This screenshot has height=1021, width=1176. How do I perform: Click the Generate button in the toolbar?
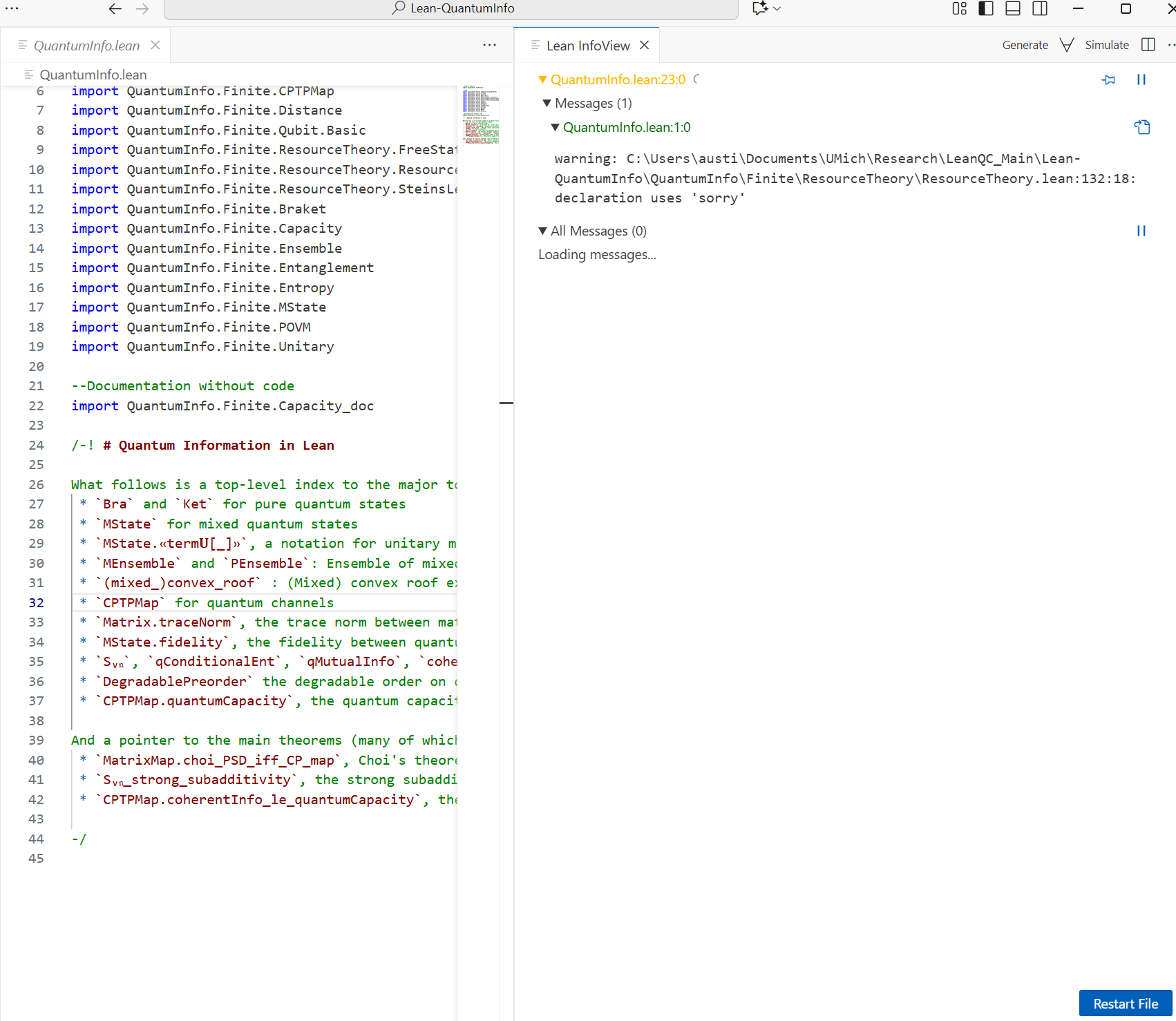(1025, 45)
